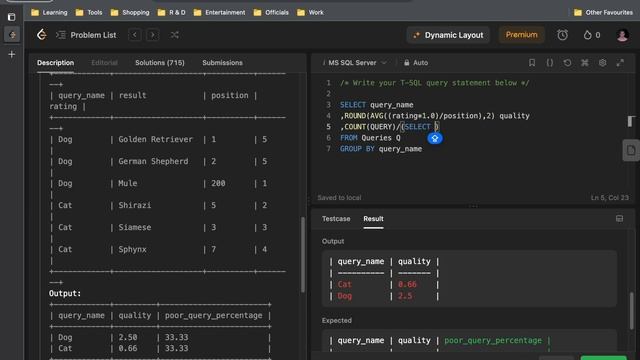Go to the next problem arrow
This screenshot has width=640, height=360.
pos(153,35)
